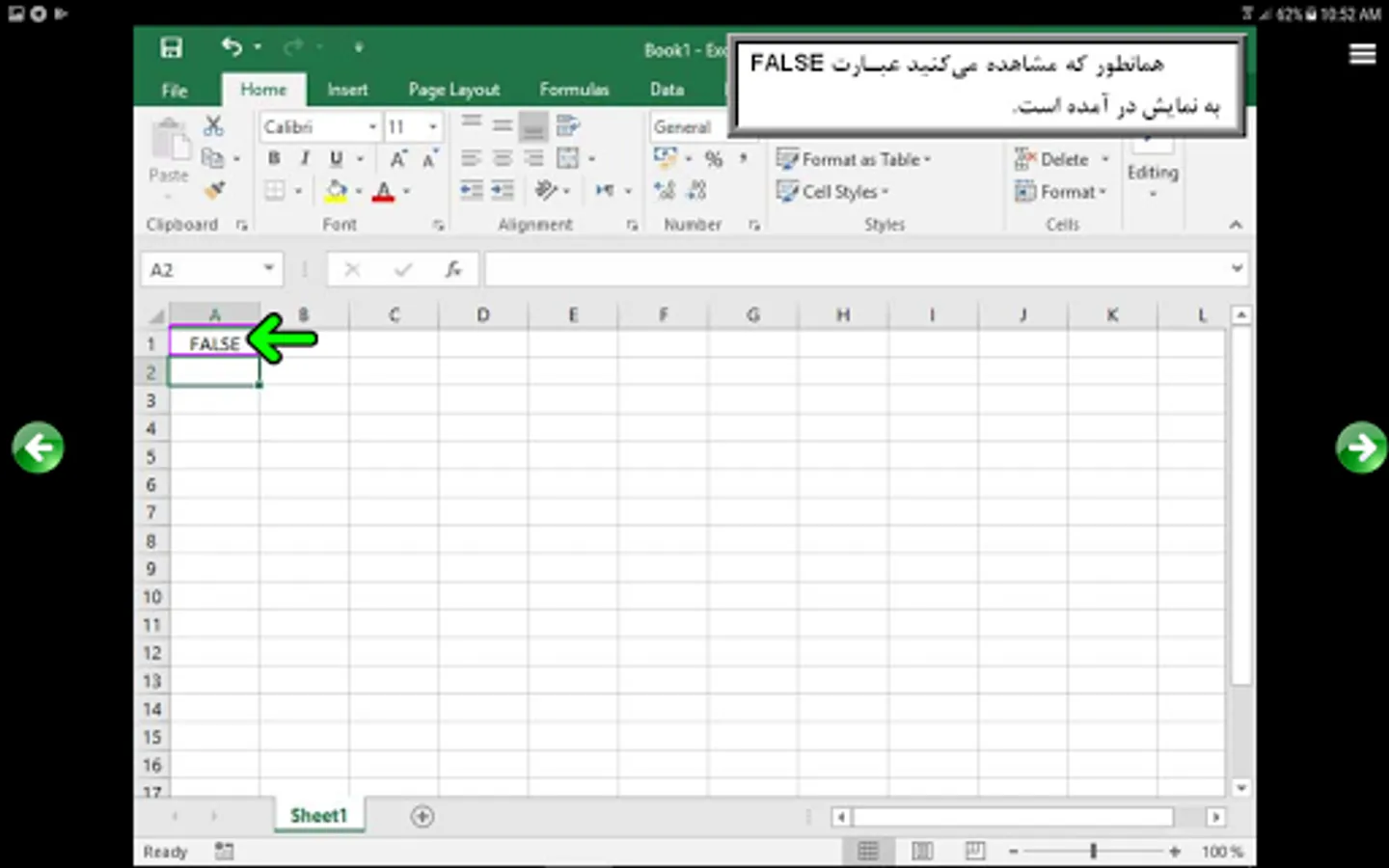Apply the red font color
1389x868 pixels.
(x=383, y=191)
